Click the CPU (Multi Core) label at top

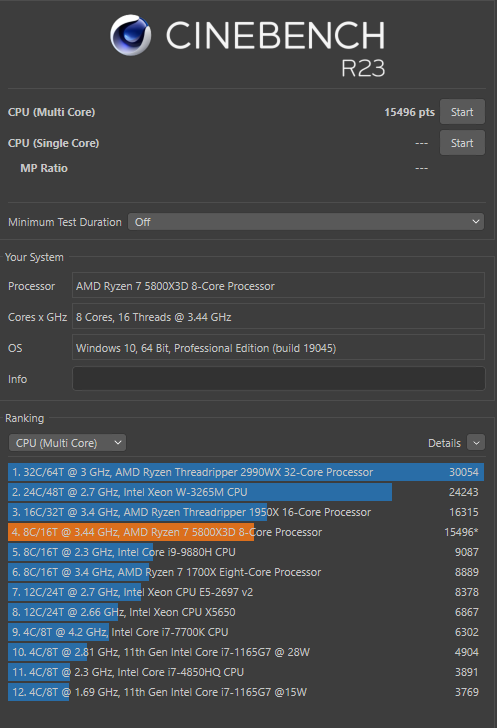(52, 112)
